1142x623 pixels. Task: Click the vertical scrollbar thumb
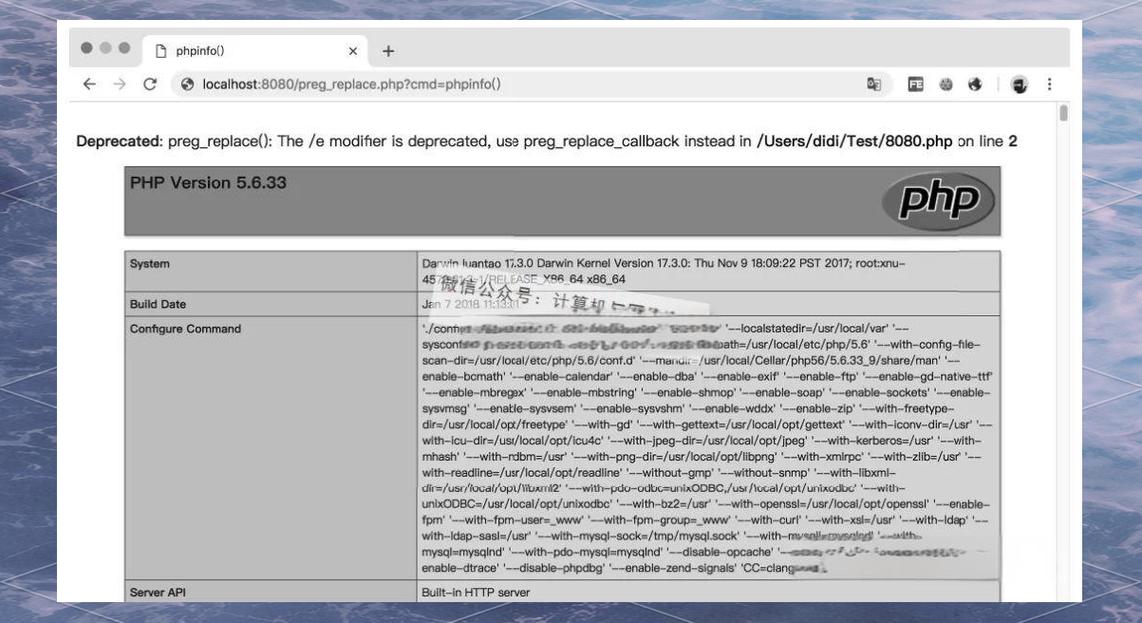point(1063,113)
